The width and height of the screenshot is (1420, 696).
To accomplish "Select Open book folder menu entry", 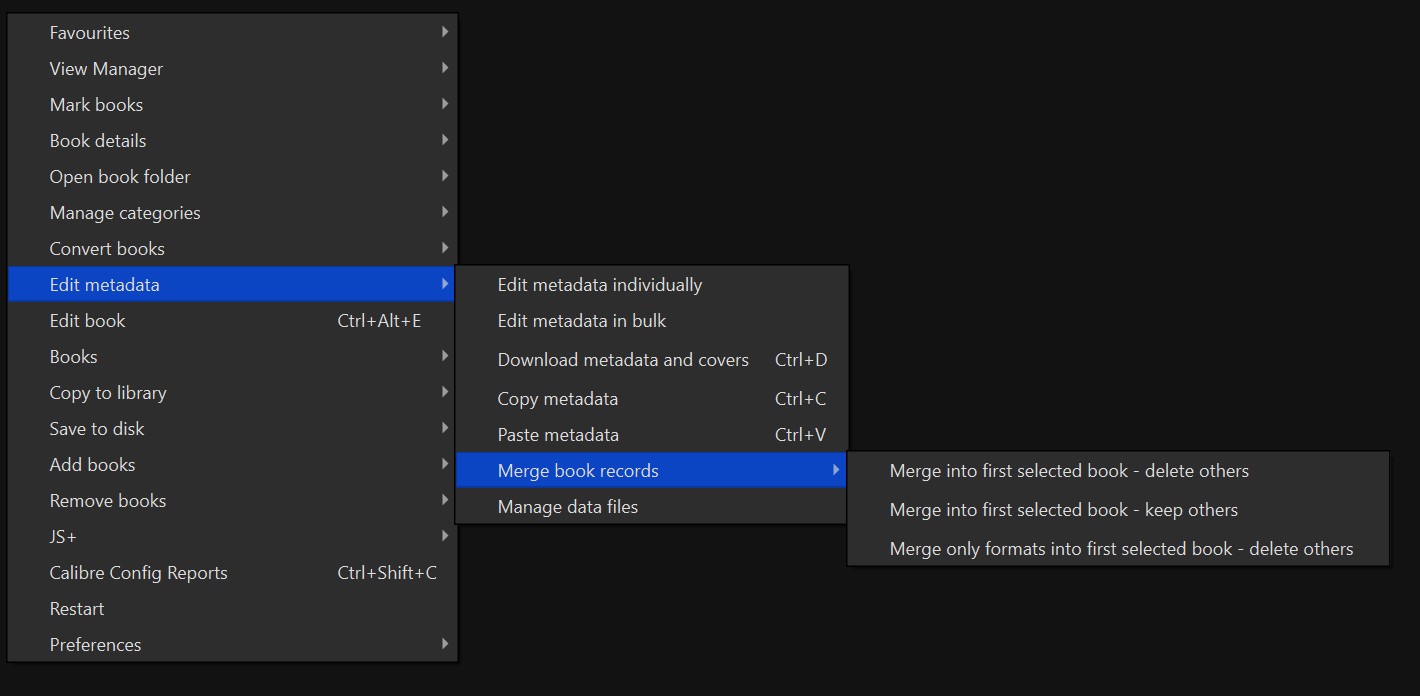I will tap(120, 177).
